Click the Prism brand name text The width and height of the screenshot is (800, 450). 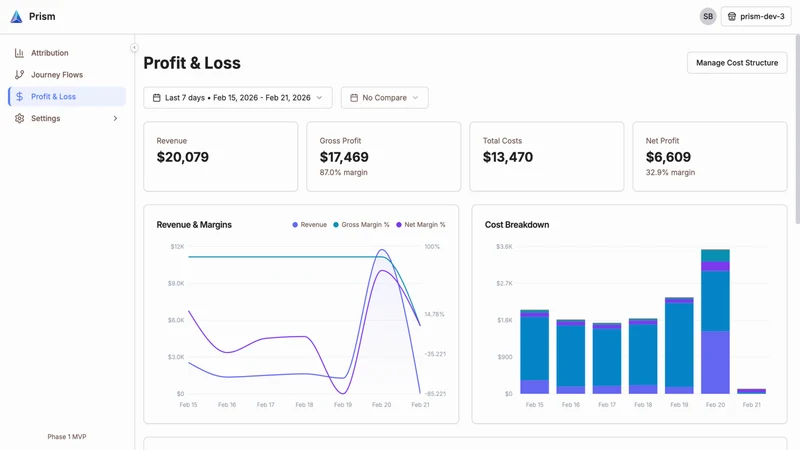click(x=42, y=16)
